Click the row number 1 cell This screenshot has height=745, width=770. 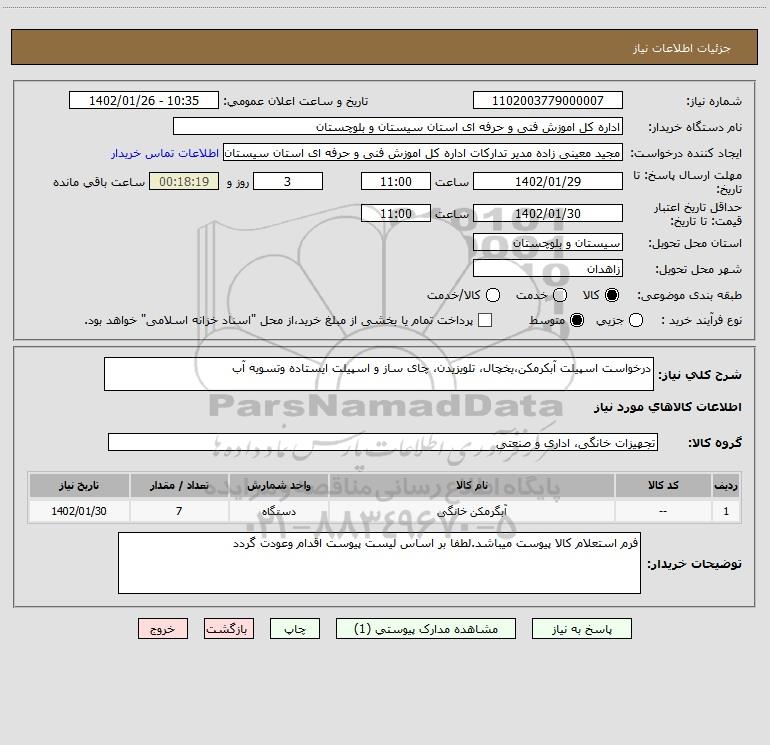(726, 511)
